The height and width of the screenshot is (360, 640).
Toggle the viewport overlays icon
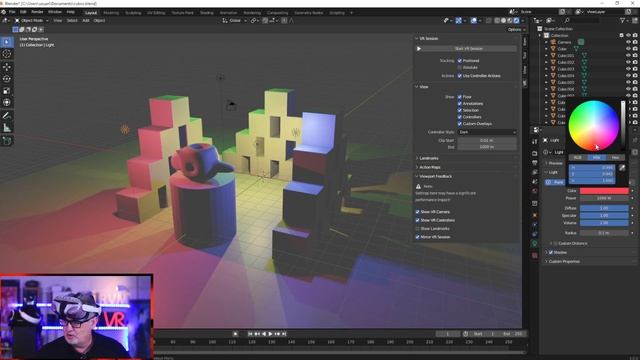(x=473, y=20)
